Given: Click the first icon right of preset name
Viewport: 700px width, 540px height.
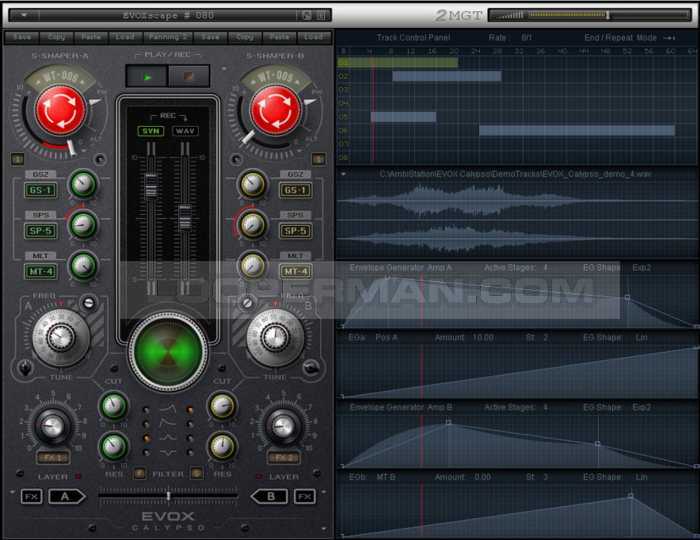Looking at the screenshot, I should (307, 16).
